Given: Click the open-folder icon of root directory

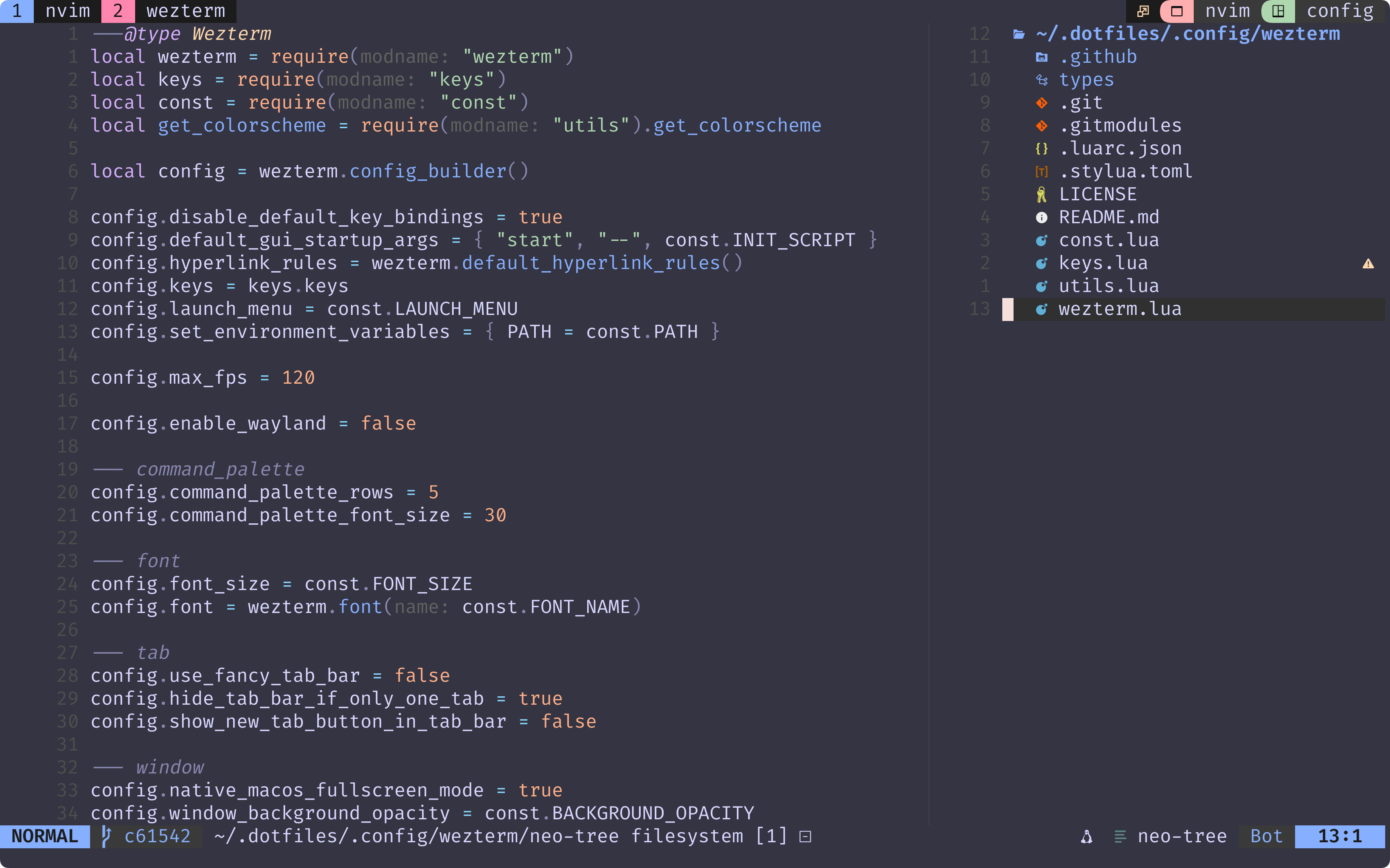Looking at the screenshot, I should pos(1019,34).
